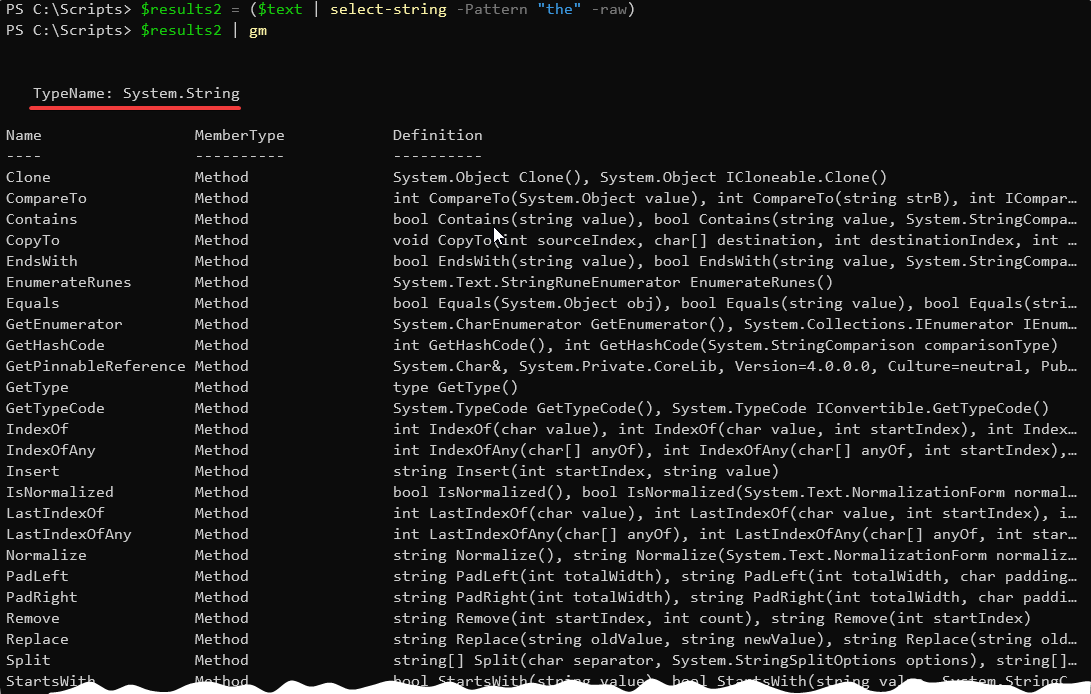
Task: Click the gm command on second prompt line
Action: [x=258, y=31]
